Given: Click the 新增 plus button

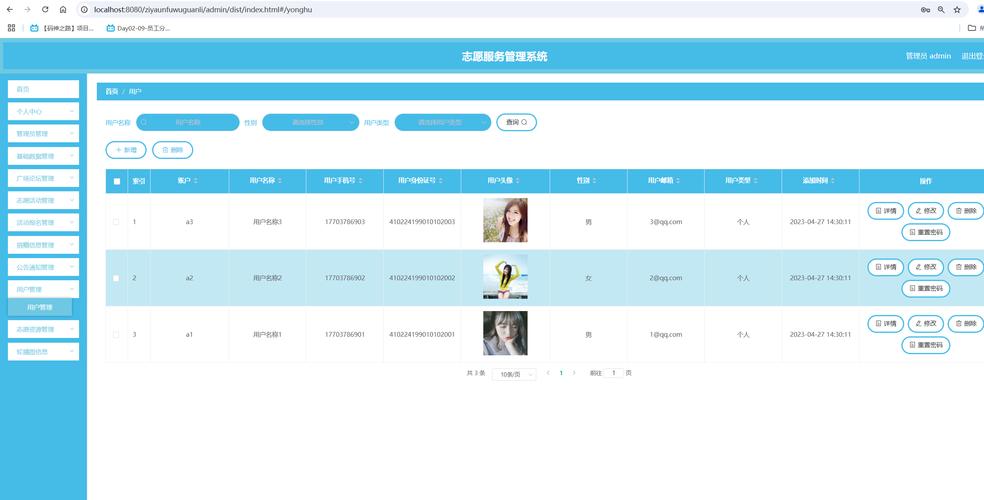Looking at the screenshot, I should click(126, 150).
